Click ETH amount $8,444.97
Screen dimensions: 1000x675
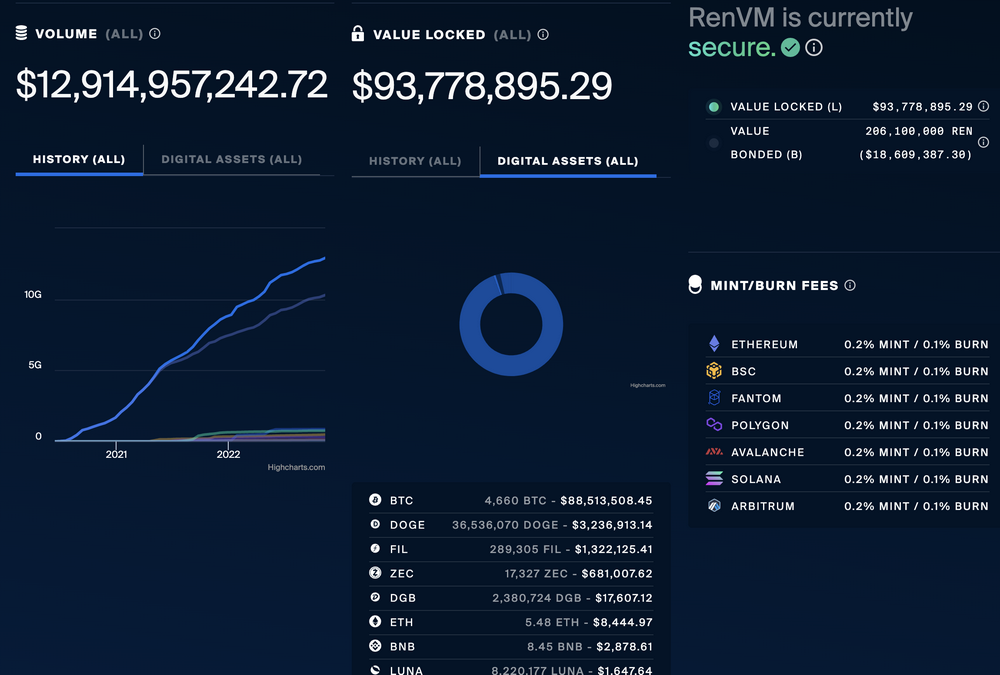[622, 621]
